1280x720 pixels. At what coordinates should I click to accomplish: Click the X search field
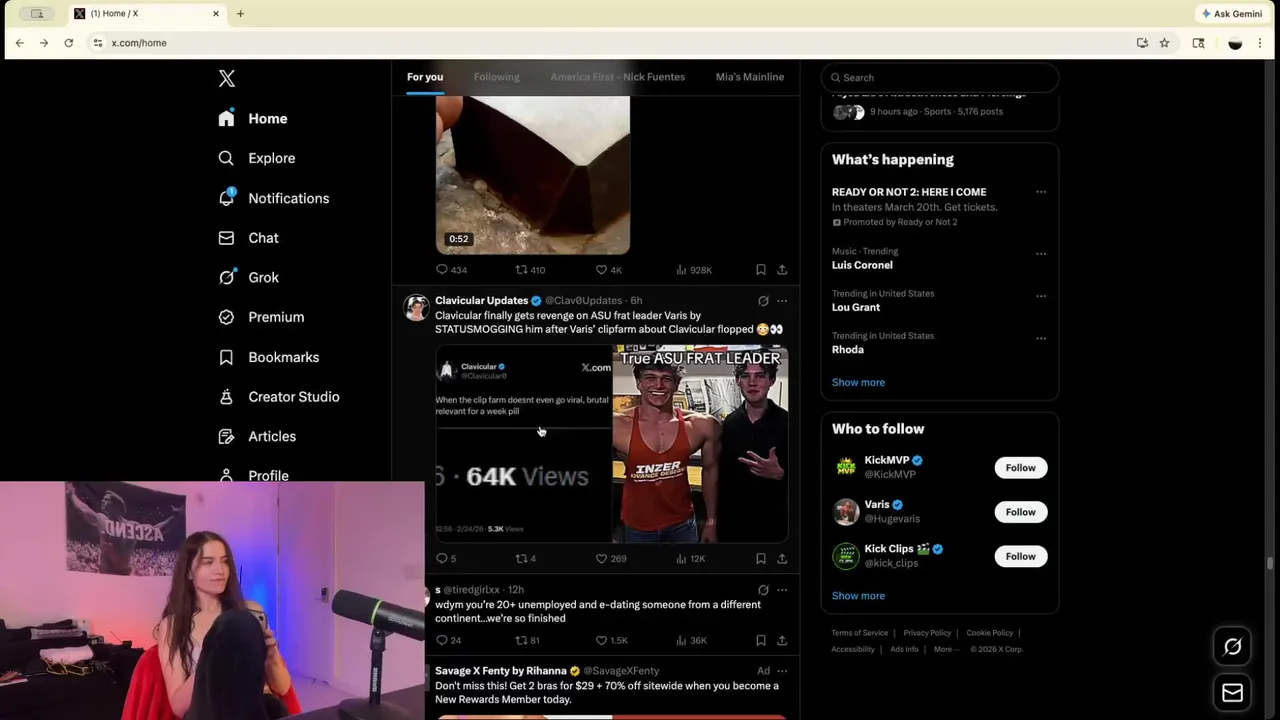940,77
